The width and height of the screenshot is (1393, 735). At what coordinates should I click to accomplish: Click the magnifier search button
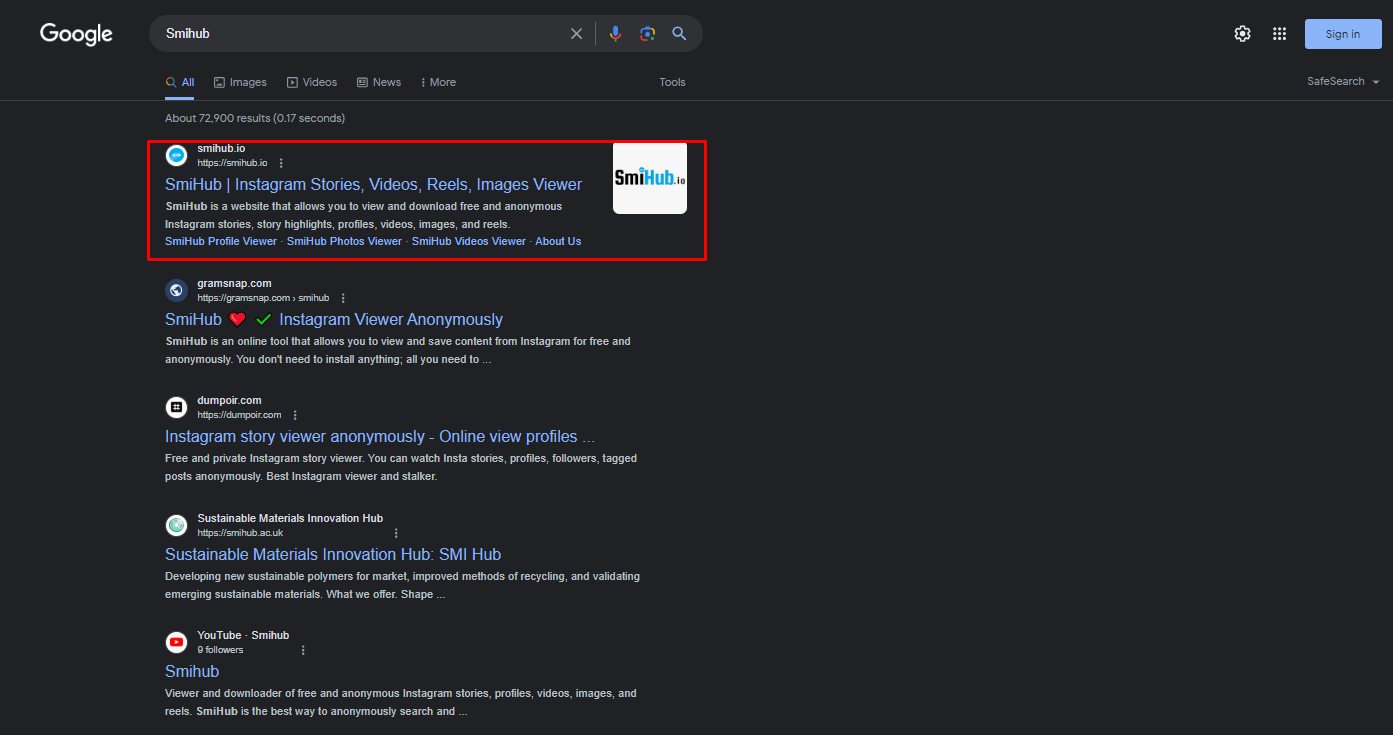[x=679, y=34]
